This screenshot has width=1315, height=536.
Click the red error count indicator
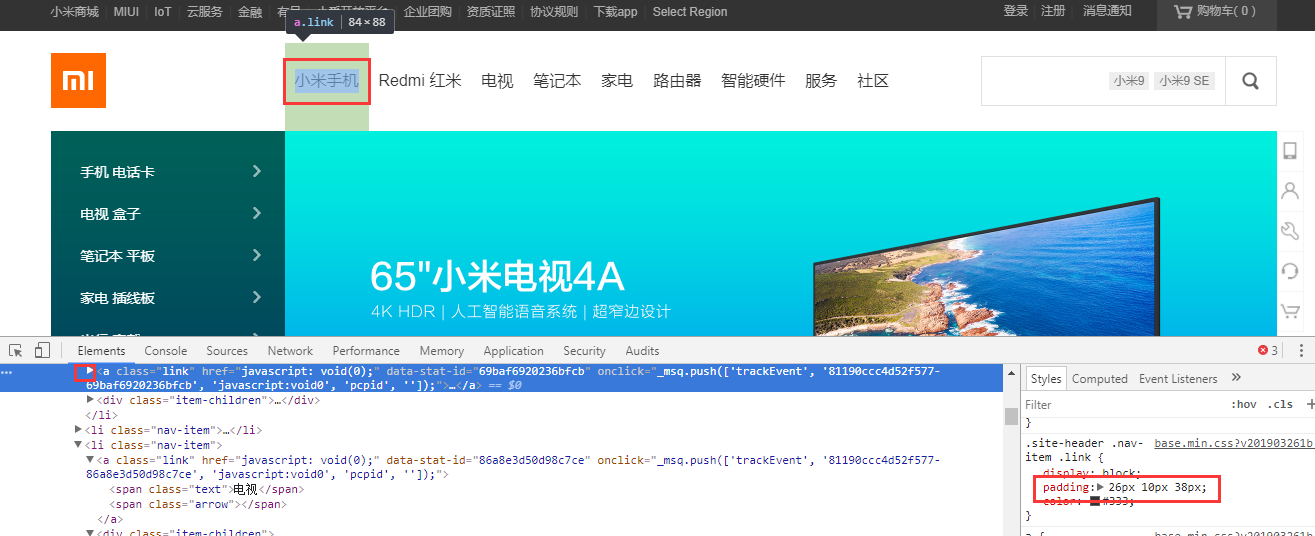click(1267, 351)
